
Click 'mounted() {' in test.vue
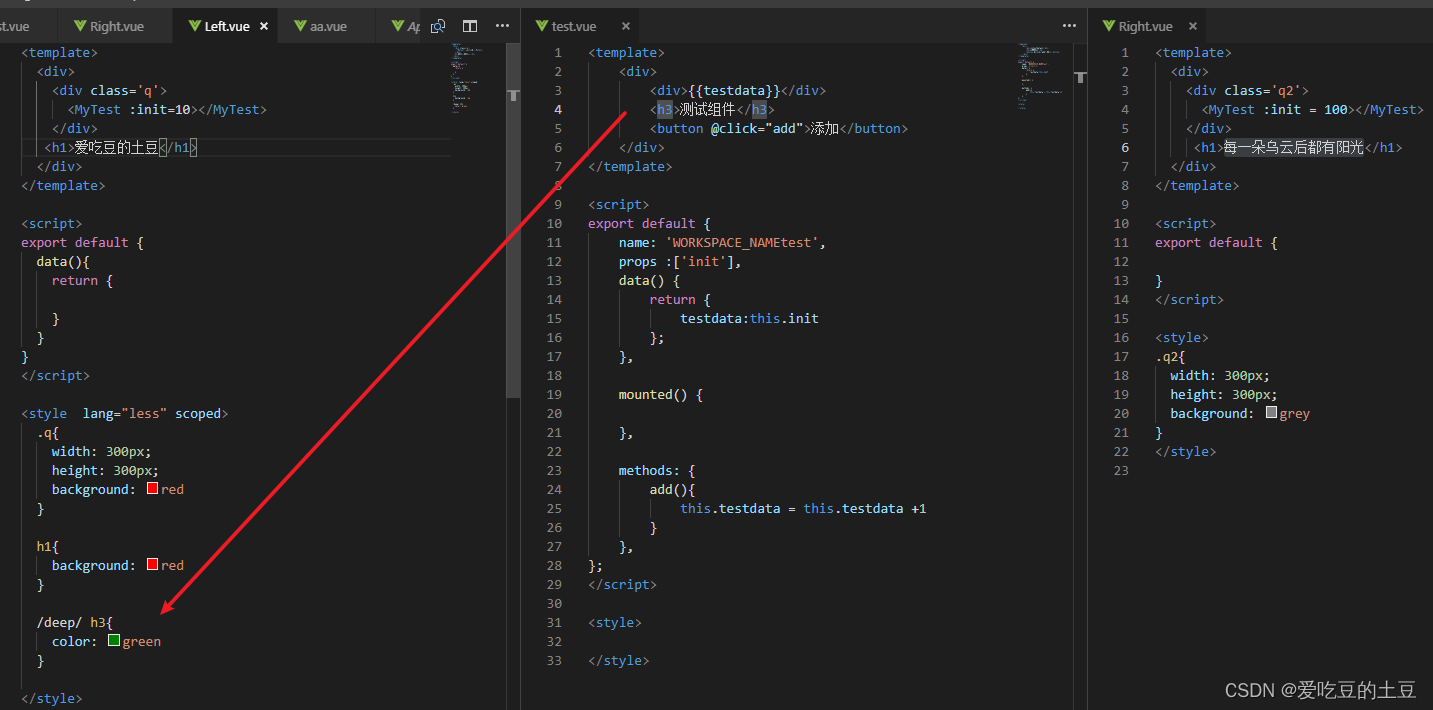(x=660, y=394)
